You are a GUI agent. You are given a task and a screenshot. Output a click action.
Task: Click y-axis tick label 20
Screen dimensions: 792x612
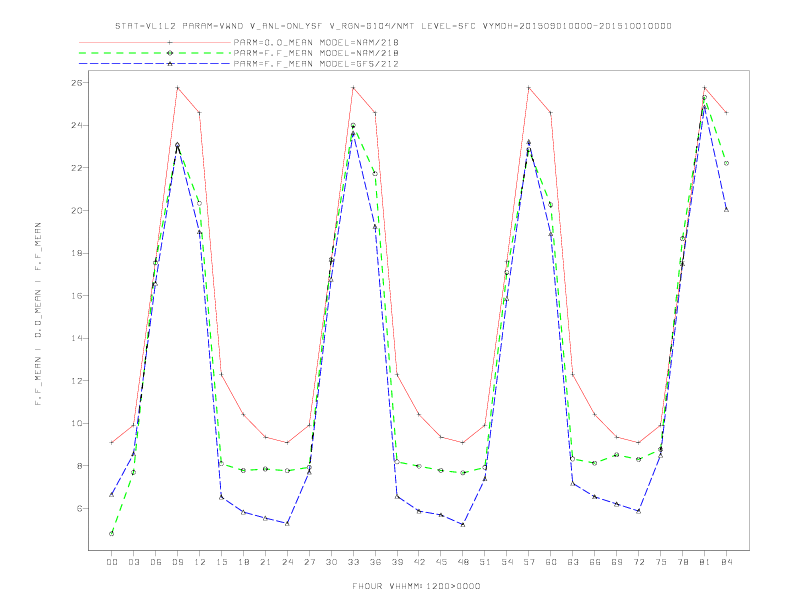77,210
